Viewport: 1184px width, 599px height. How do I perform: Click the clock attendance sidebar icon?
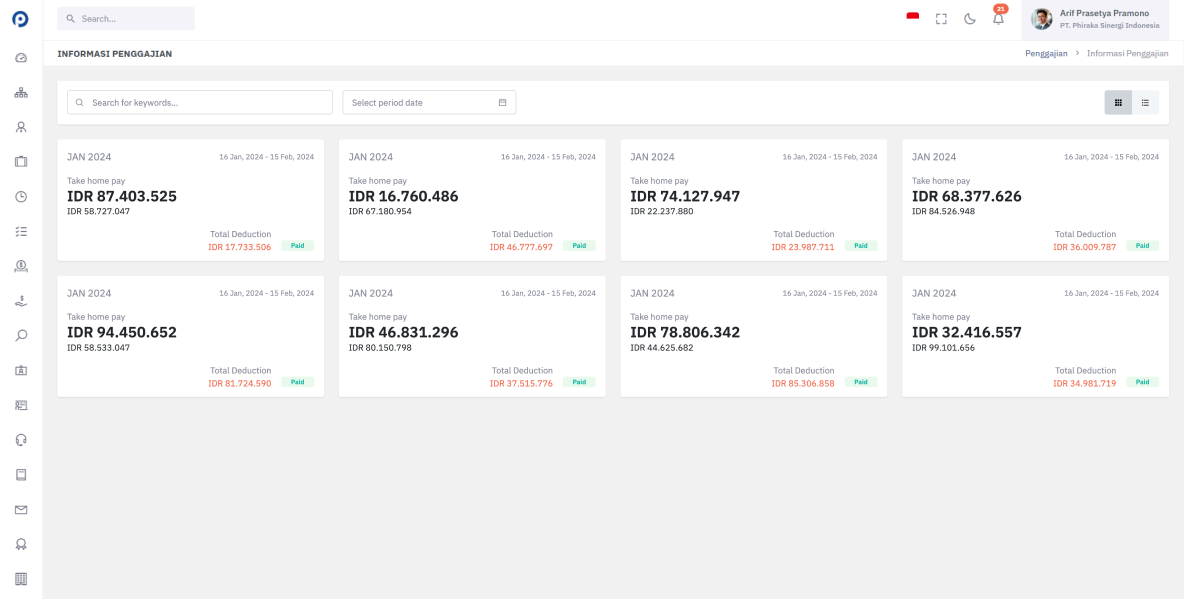tap(21, 196)
